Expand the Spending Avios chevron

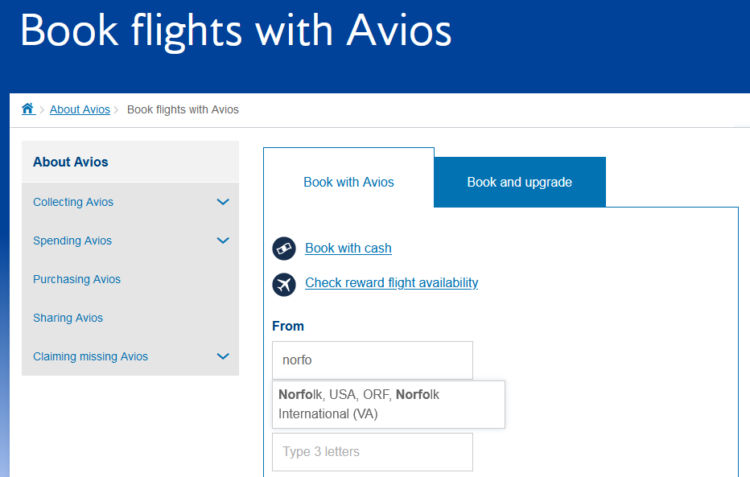[223, 240]
